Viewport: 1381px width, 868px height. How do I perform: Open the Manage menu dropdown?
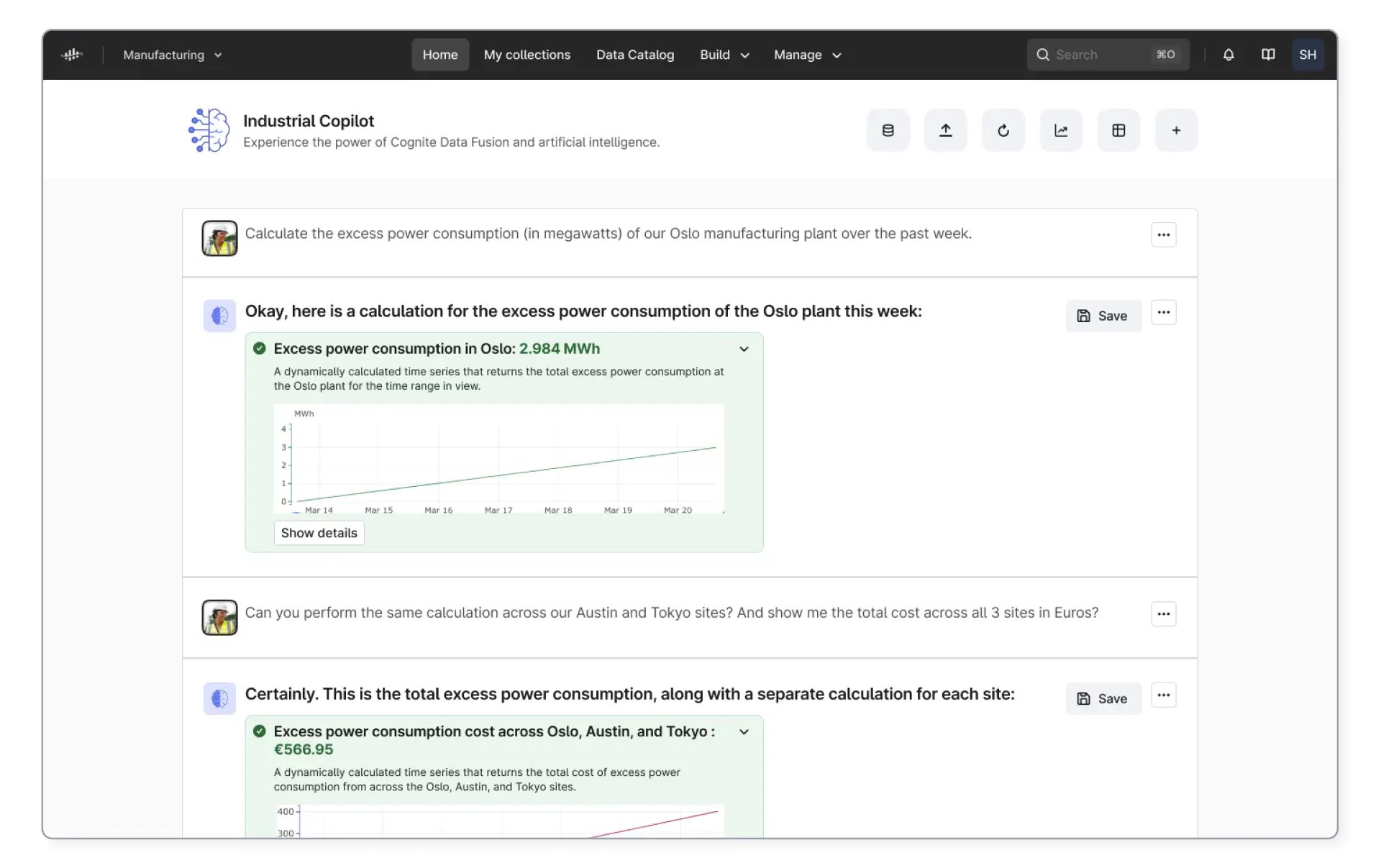point(807,55)
